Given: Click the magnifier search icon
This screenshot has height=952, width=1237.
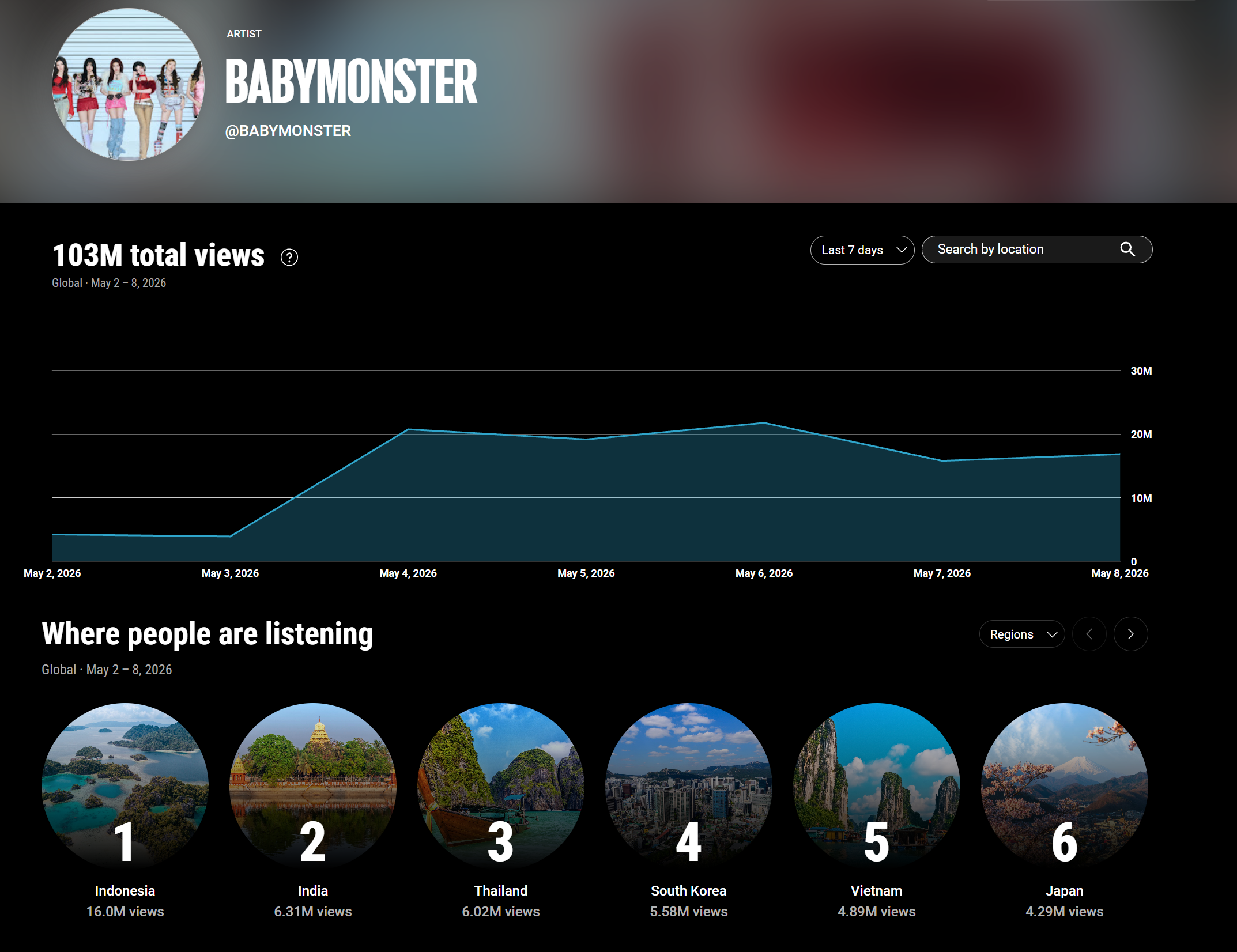Looking at the screenshot, I should point(1127,250).
